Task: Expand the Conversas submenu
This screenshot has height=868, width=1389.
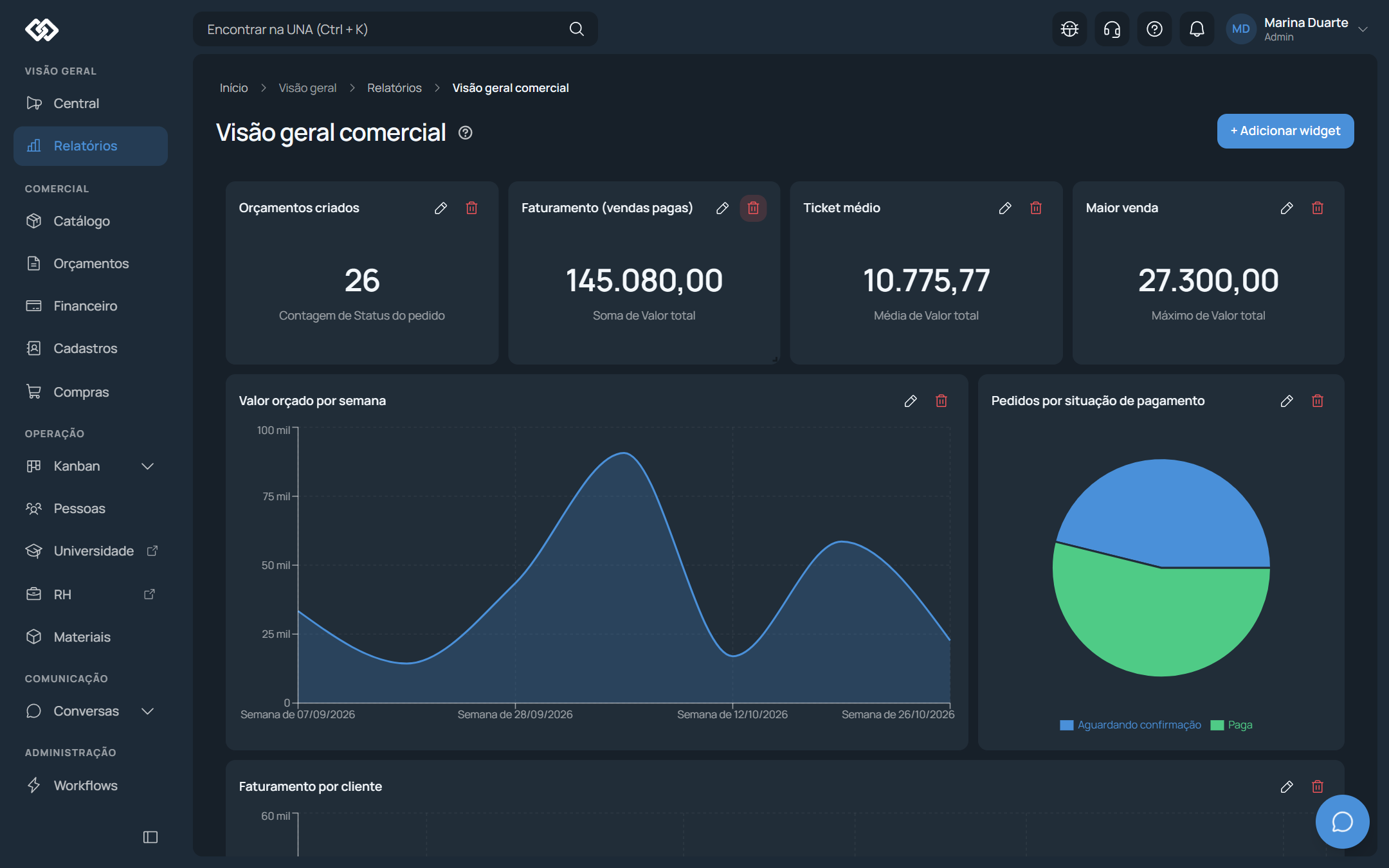Action: (x=147, y=711)
